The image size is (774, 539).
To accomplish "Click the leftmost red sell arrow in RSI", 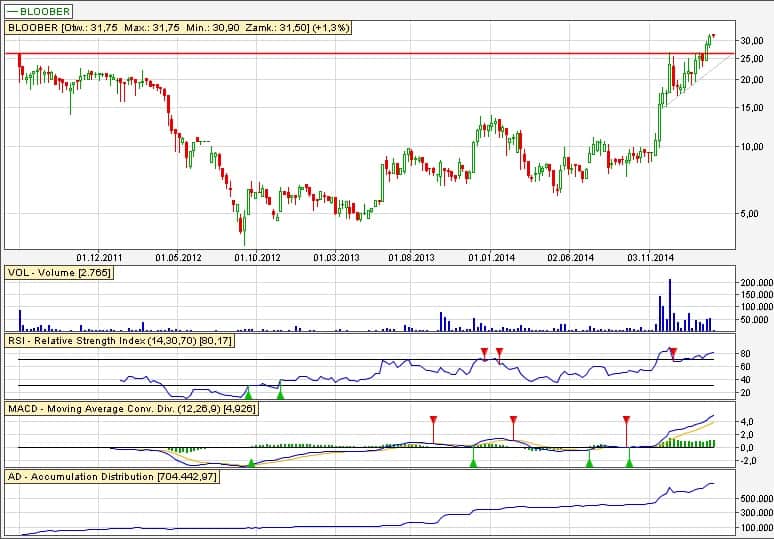I will pos(484,352).
